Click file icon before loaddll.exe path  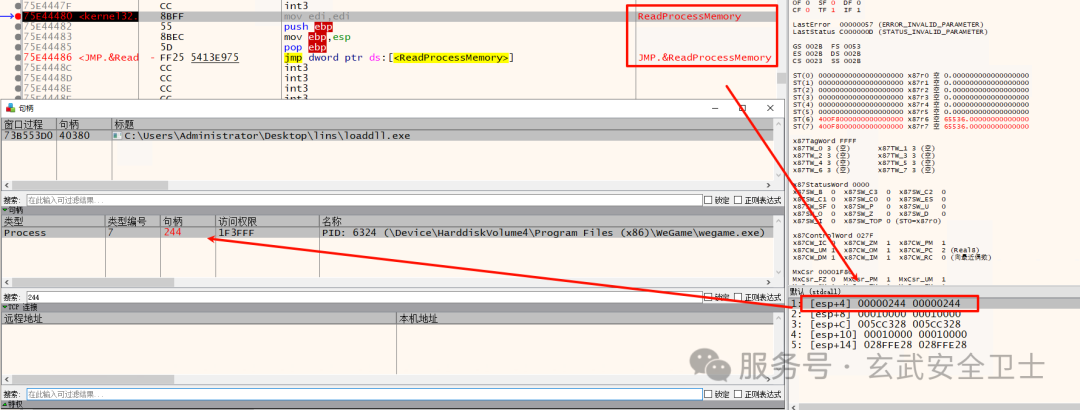pyautogui.click(x=117, y=135)
